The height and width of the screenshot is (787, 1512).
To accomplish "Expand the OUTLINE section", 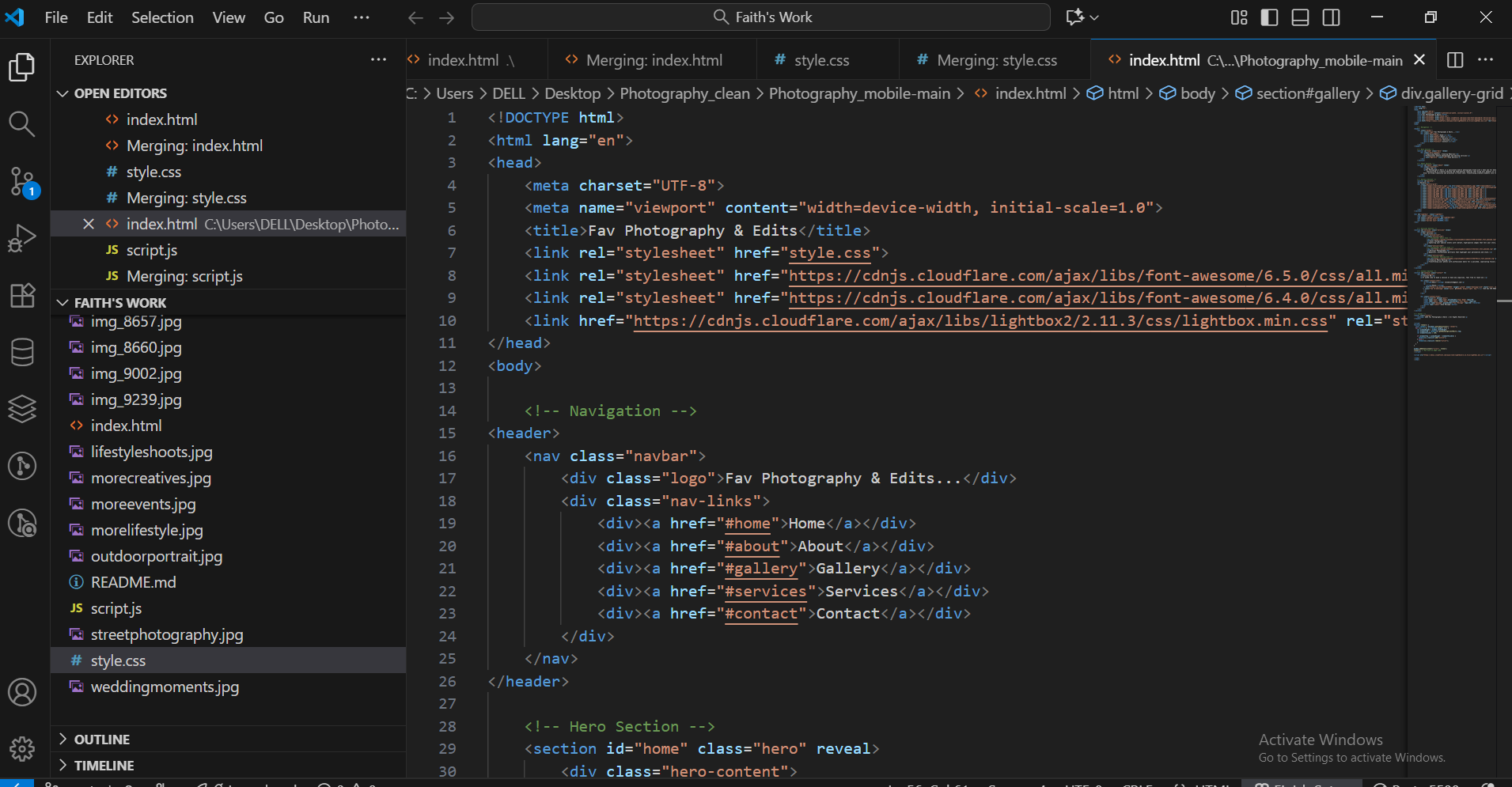I will [x=102, y=739].
